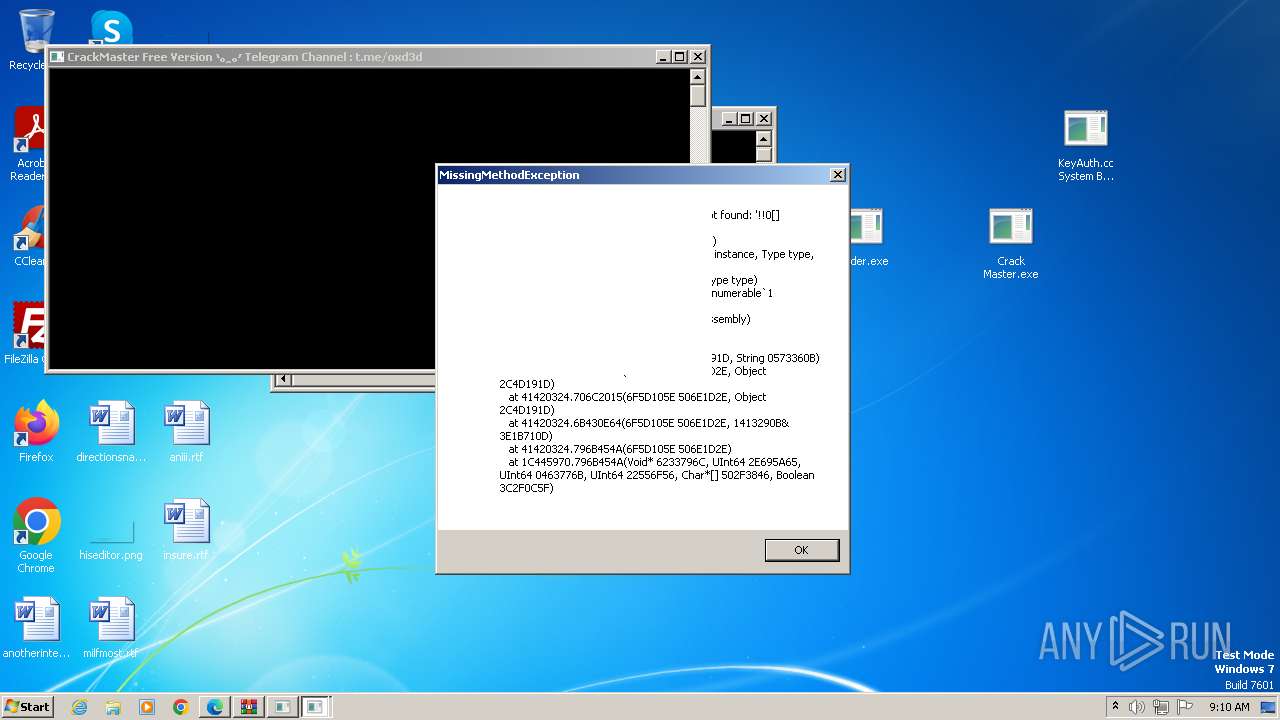
Task: Open the CrackMaster console system menu icon
Action: [57, 57]
